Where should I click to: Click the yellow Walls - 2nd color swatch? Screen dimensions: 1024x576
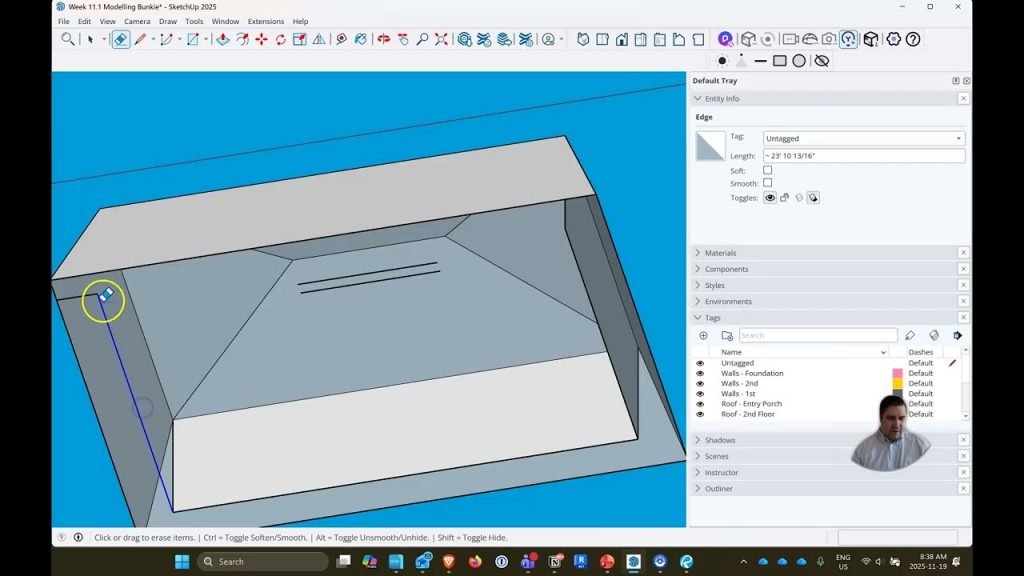tap(897, 384)
